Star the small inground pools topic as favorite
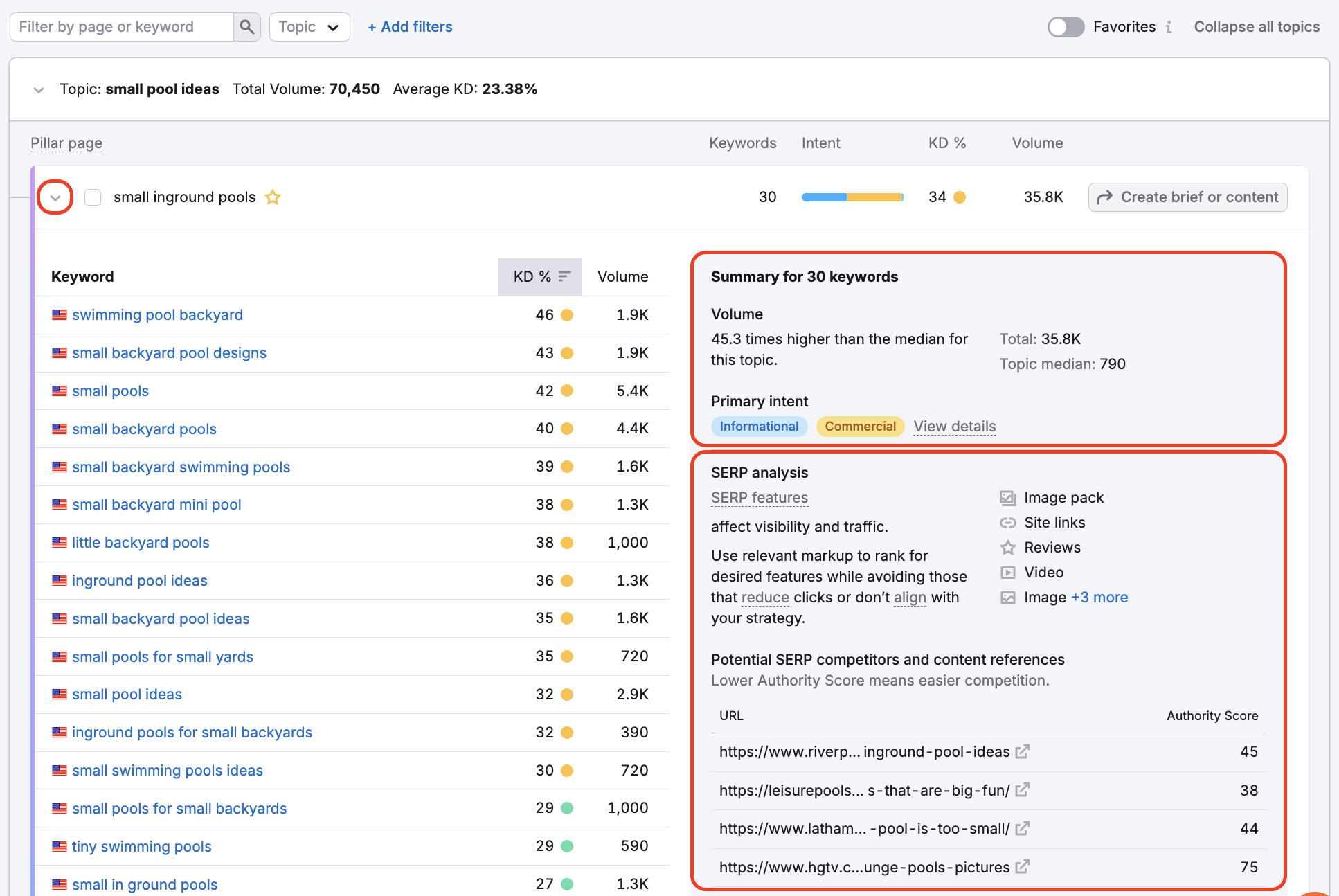 click(272, 197)
